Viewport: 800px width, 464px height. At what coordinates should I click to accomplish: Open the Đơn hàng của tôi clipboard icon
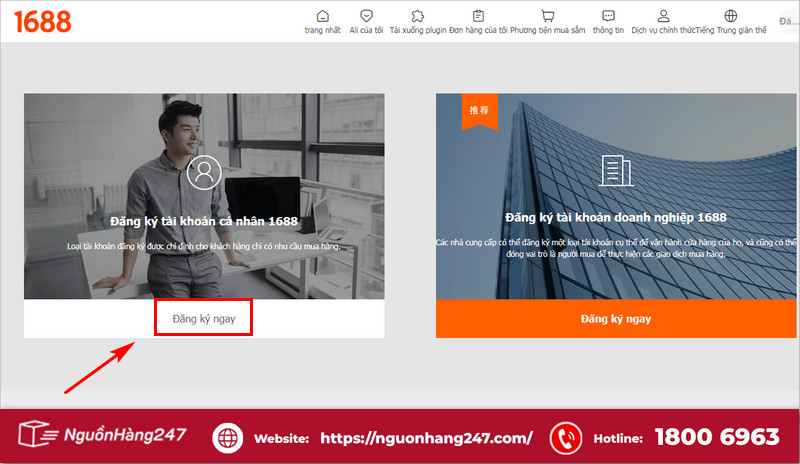coord(478,16)
